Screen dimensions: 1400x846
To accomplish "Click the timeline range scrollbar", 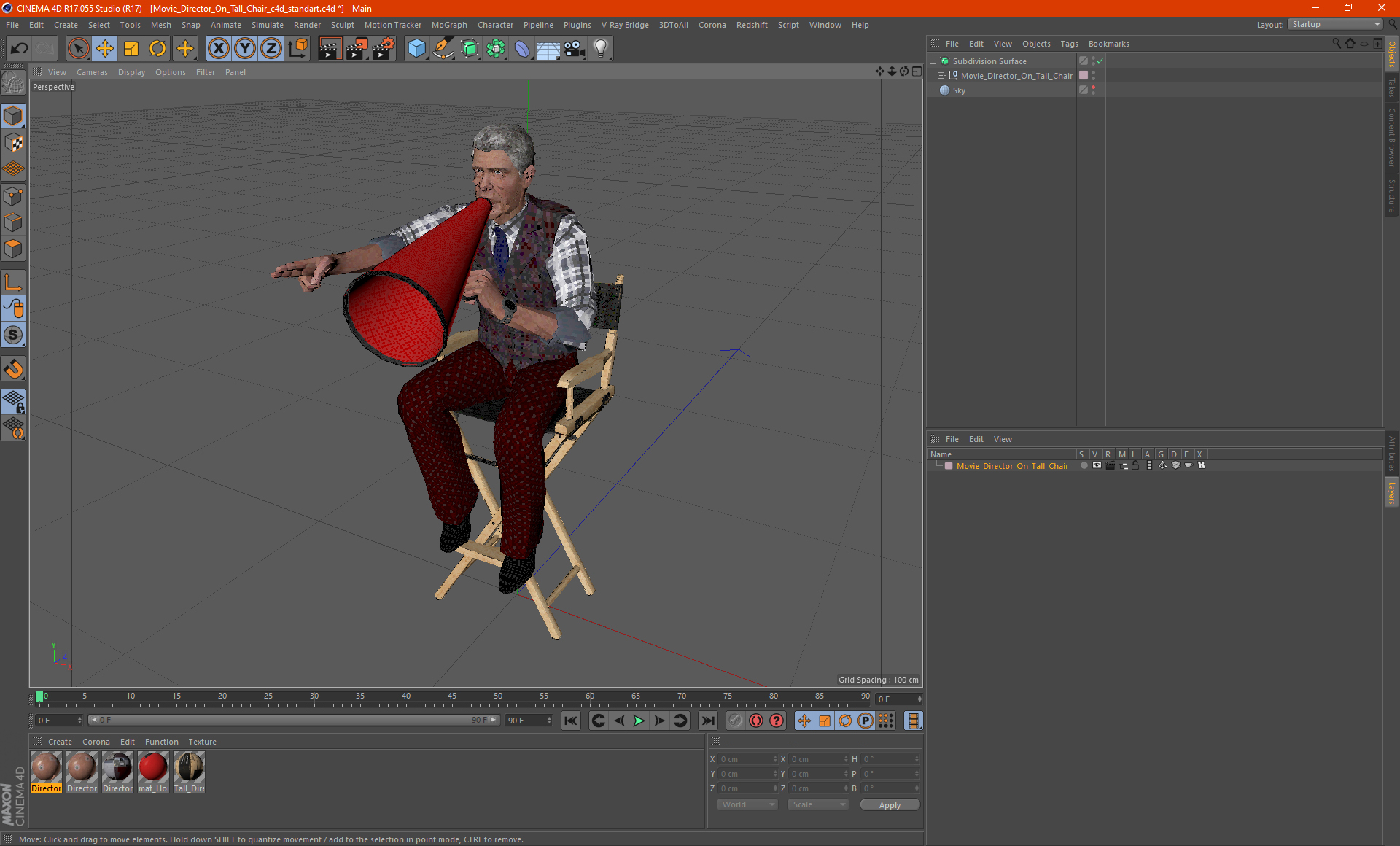I will 293,721.
